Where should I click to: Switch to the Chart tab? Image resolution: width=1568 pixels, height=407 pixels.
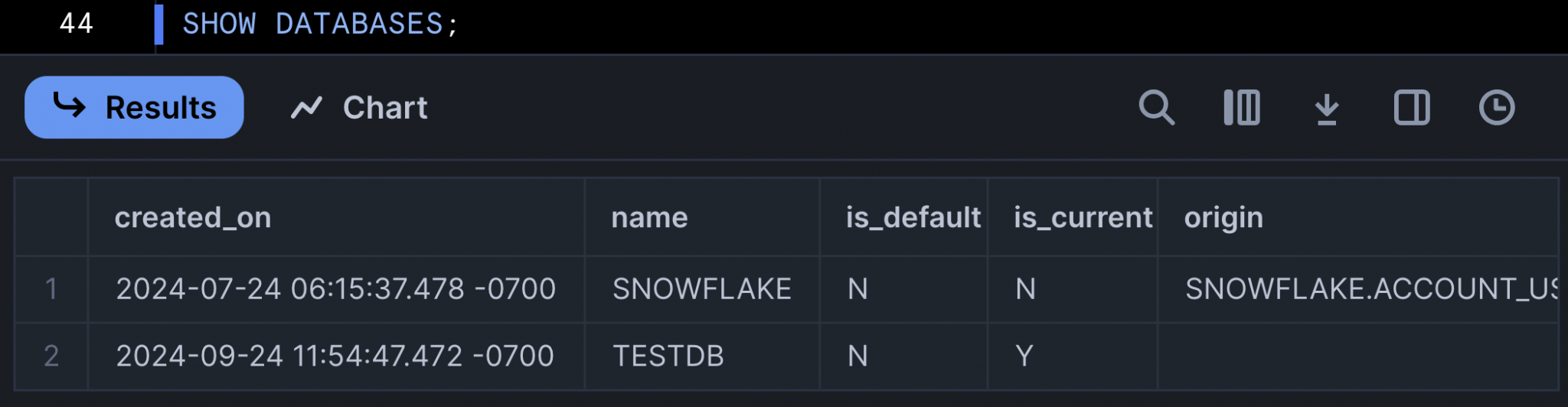pos(359,108)
